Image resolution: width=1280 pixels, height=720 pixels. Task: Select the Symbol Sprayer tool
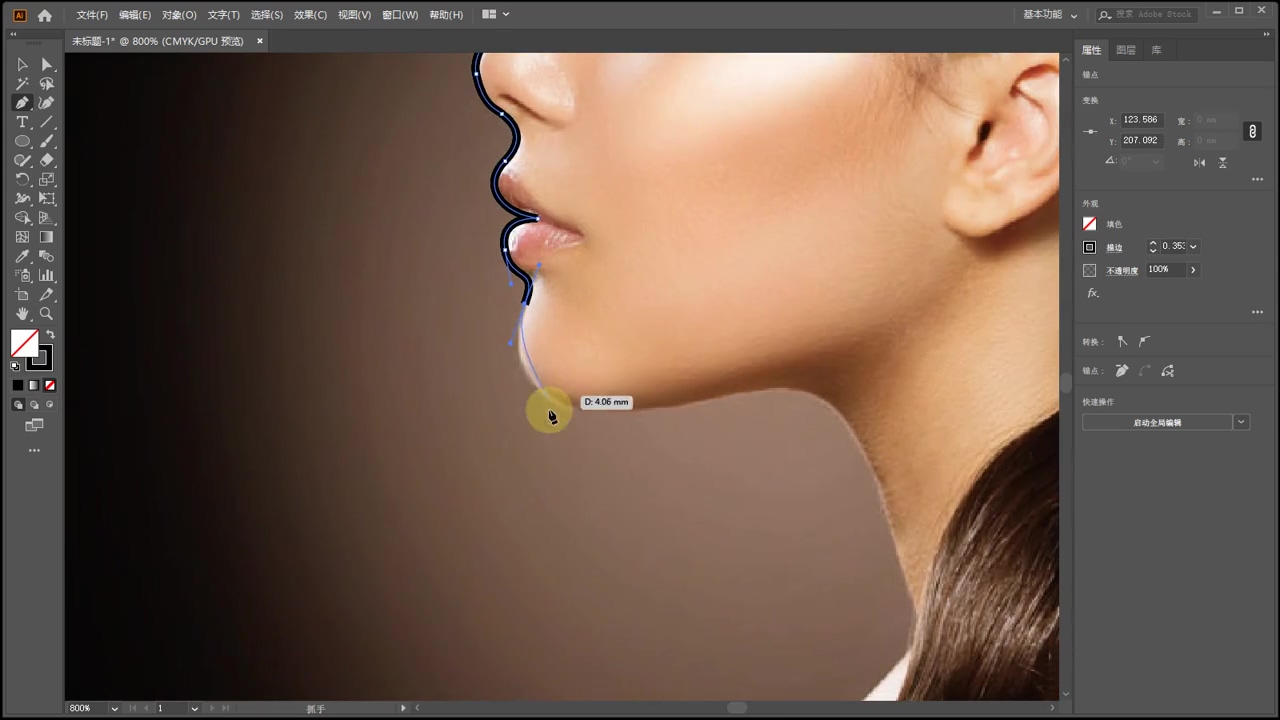(x=22, y=276)
